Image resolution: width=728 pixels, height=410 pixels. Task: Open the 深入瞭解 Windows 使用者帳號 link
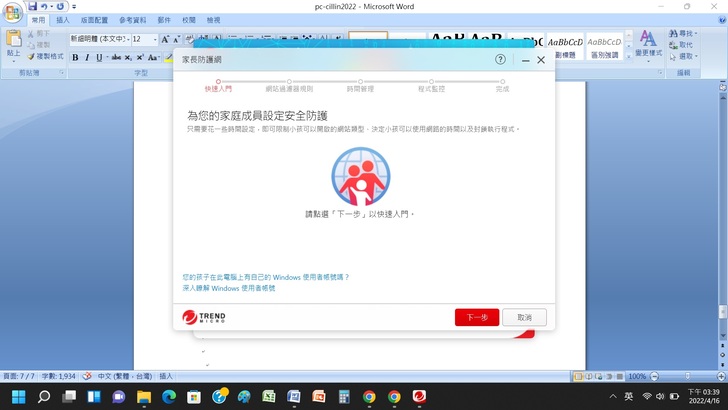click(228, 288)
